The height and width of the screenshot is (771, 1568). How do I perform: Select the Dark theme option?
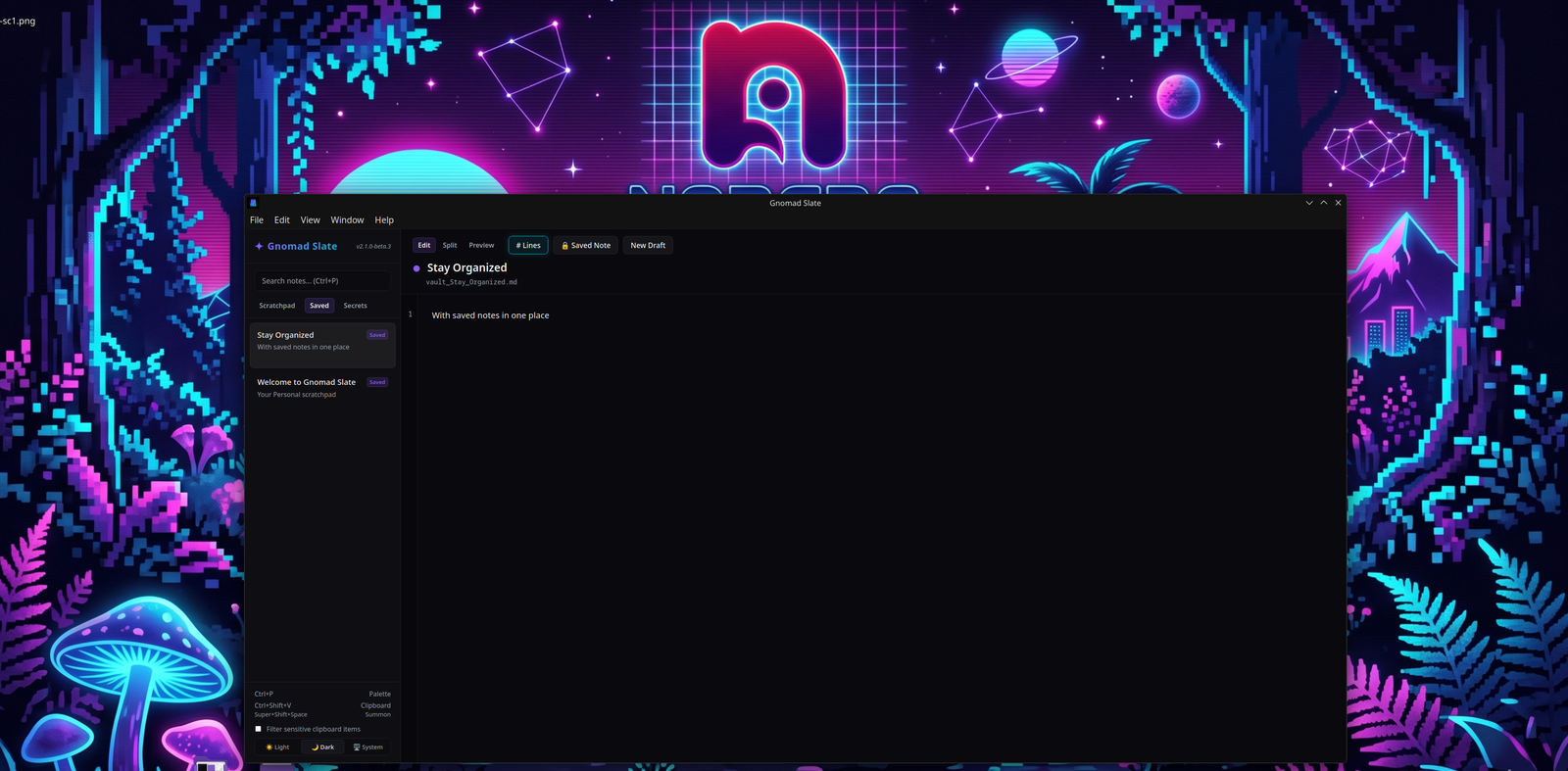[x=323, y=747]
